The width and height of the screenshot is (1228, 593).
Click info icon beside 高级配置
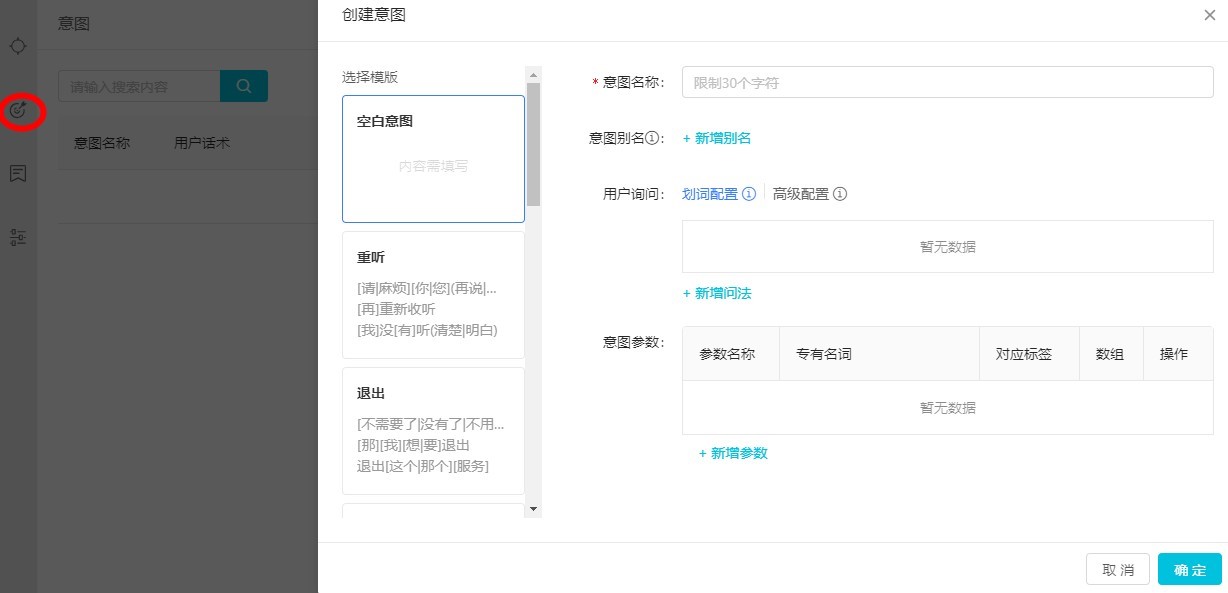coord(840,194)
